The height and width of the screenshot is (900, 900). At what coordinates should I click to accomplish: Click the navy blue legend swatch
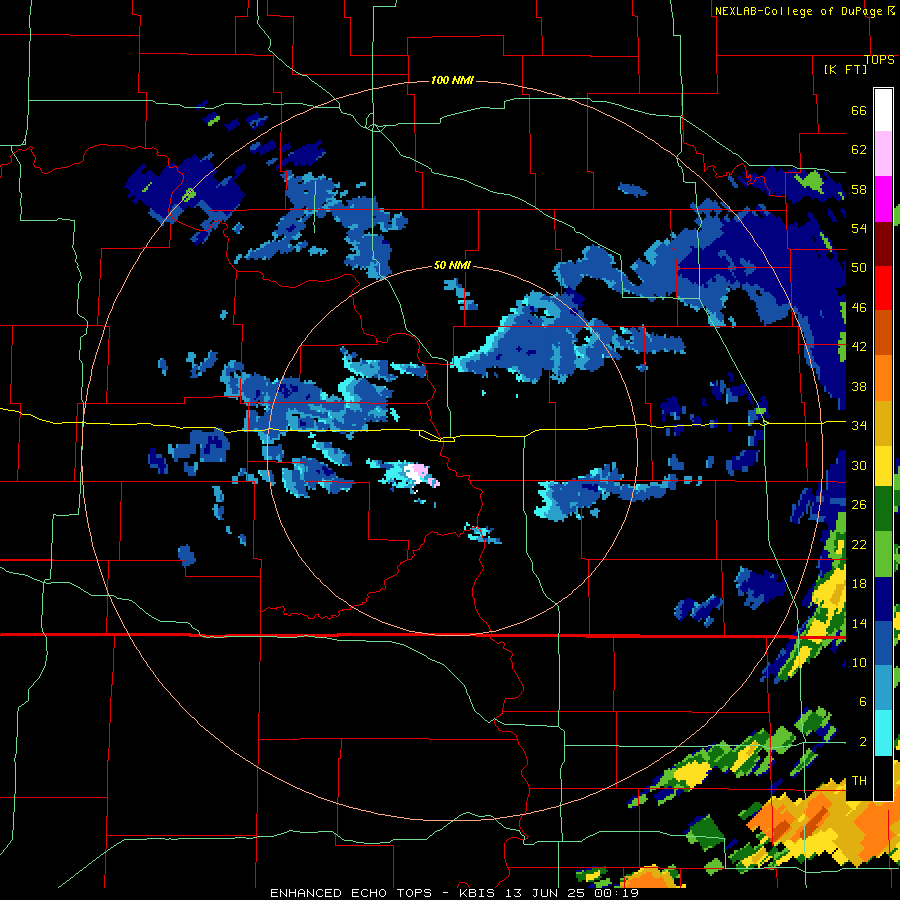point(883,599)
